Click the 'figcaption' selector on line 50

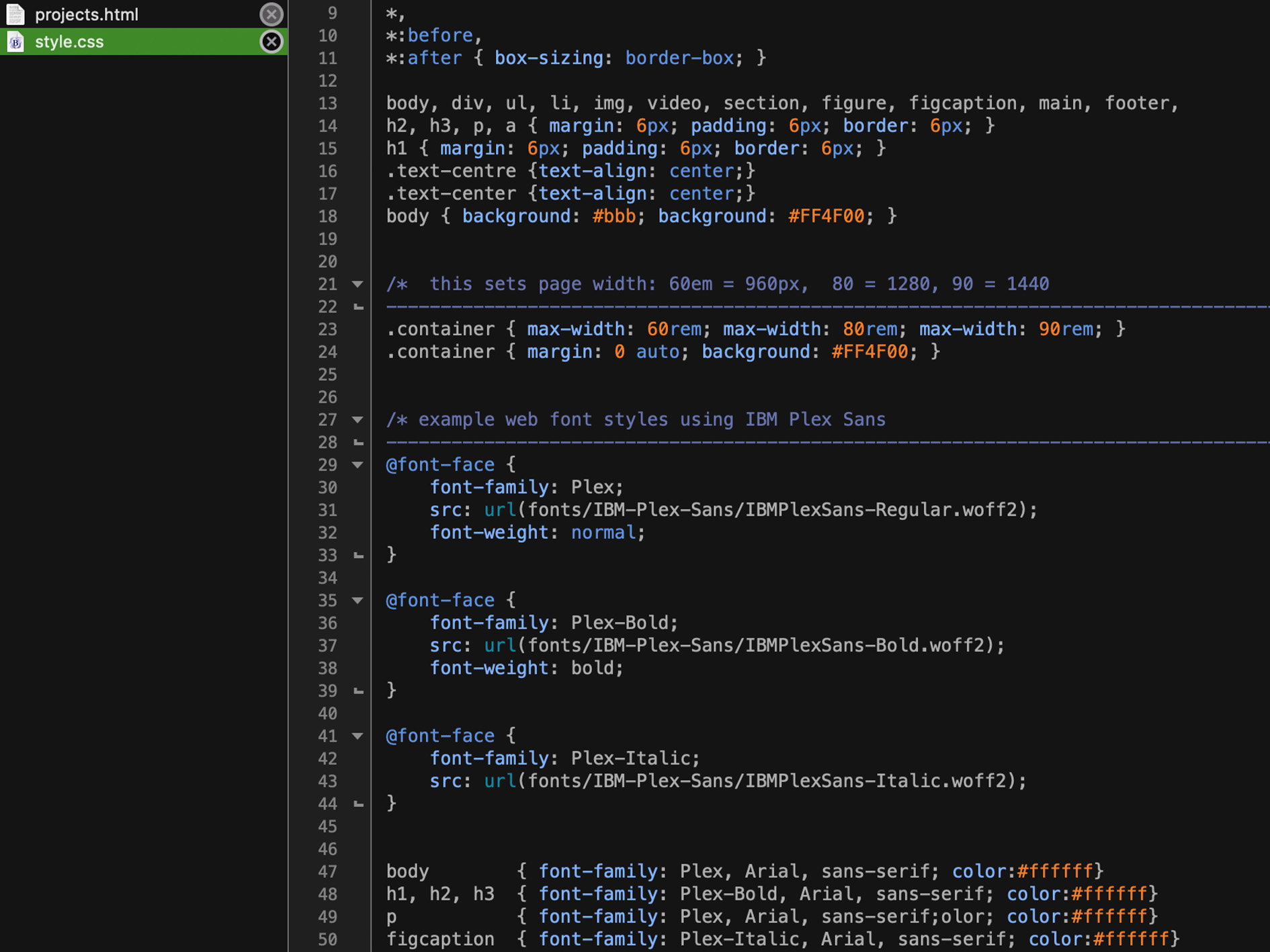click(x=440, y=939)
